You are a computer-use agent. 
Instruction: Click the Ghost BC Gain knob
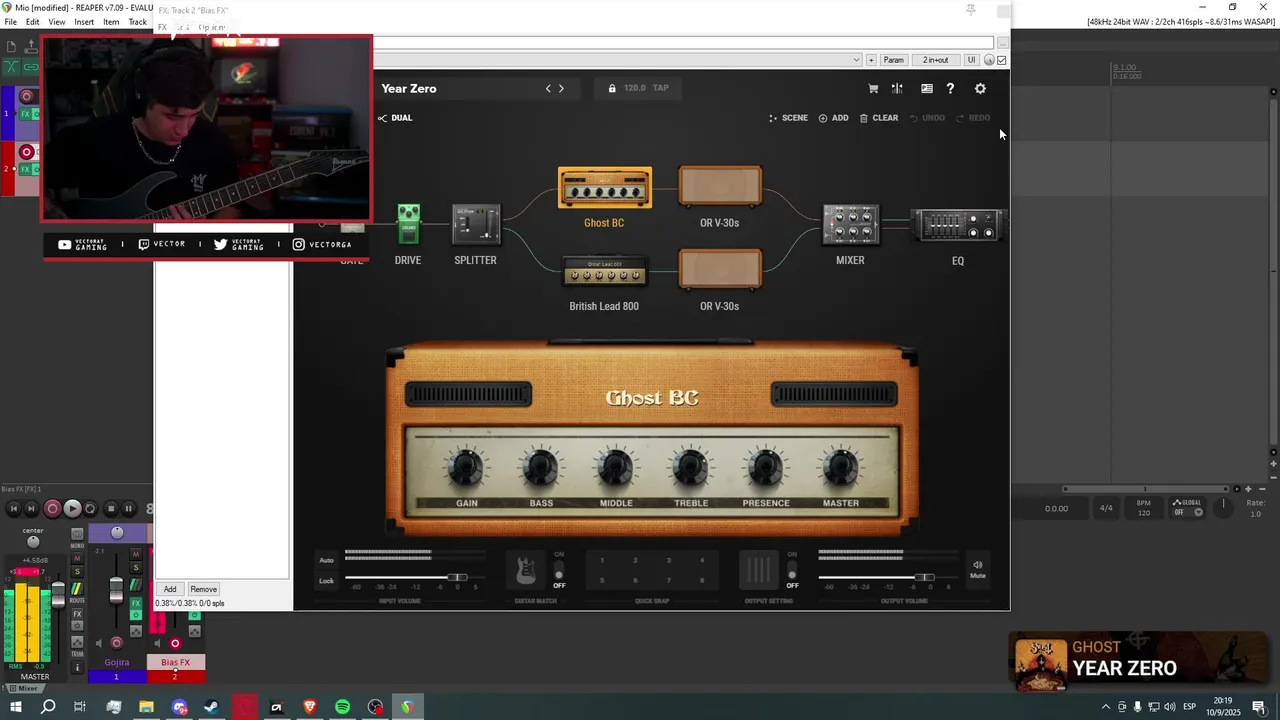[466, 469]
